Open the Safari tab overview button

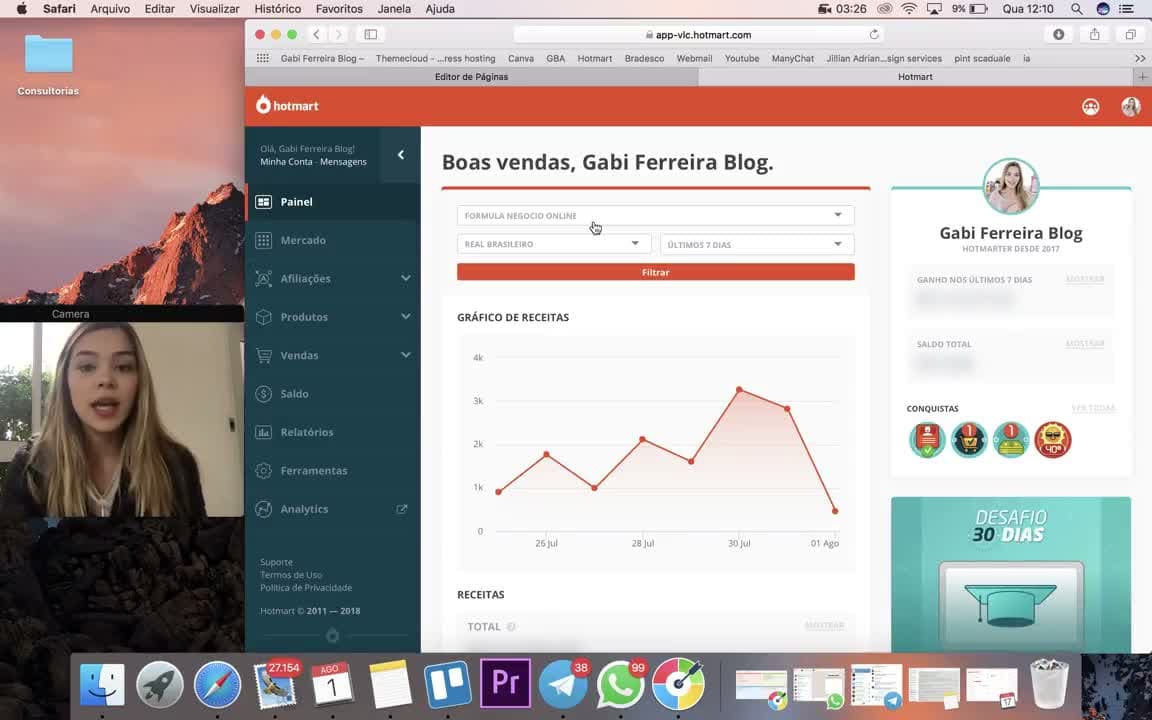[x=1130, y=35]
